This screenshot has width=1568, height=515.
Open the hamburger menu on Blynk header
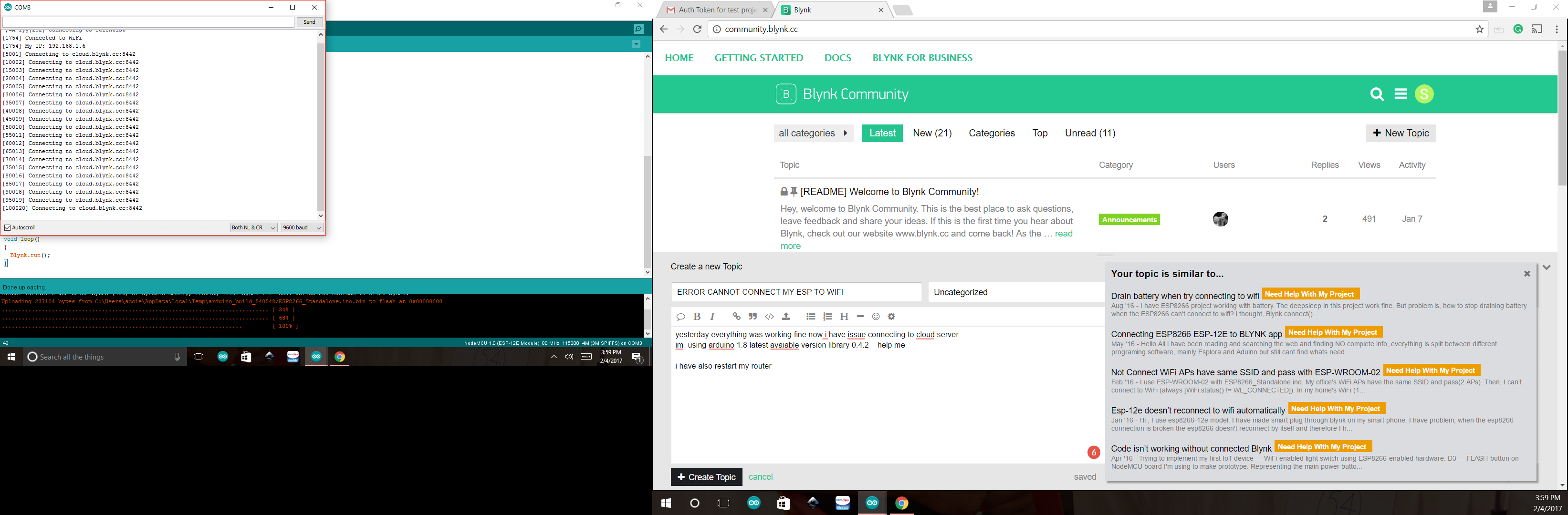[x=1401, y=94]
